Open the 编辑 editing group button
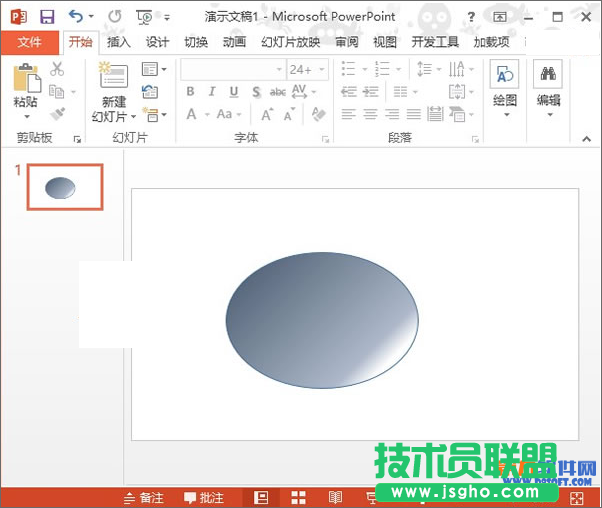 pos(548,89)
